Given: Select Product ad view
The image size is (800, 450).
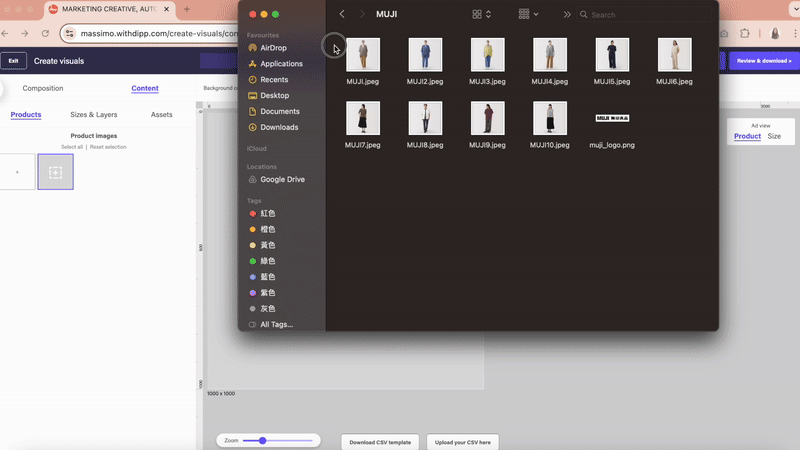Looking at the screenshot, I should (747, 136).
